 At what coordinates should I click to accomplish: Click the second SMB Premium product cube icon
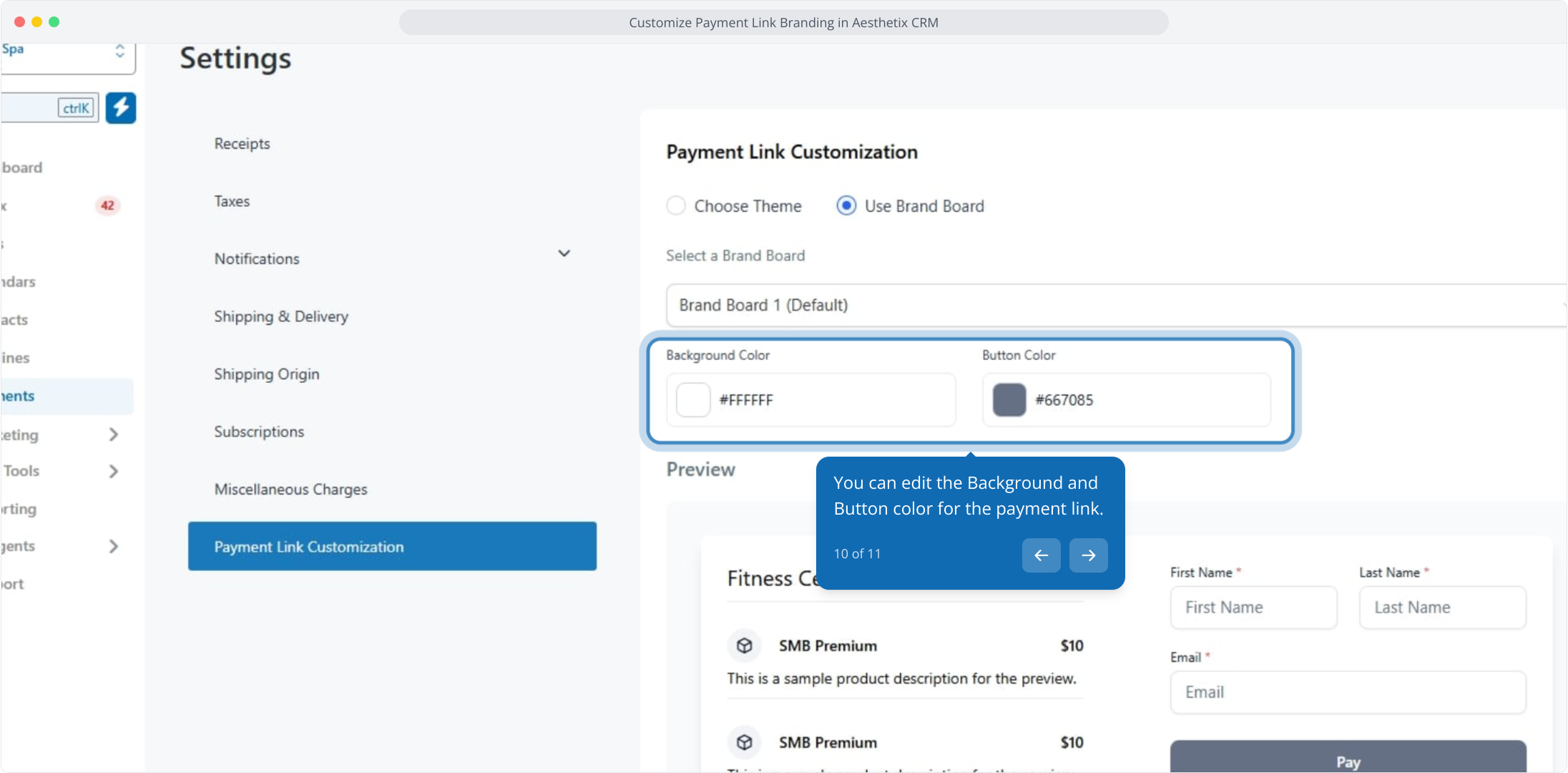pyautogui.click(x=745, y=742)
